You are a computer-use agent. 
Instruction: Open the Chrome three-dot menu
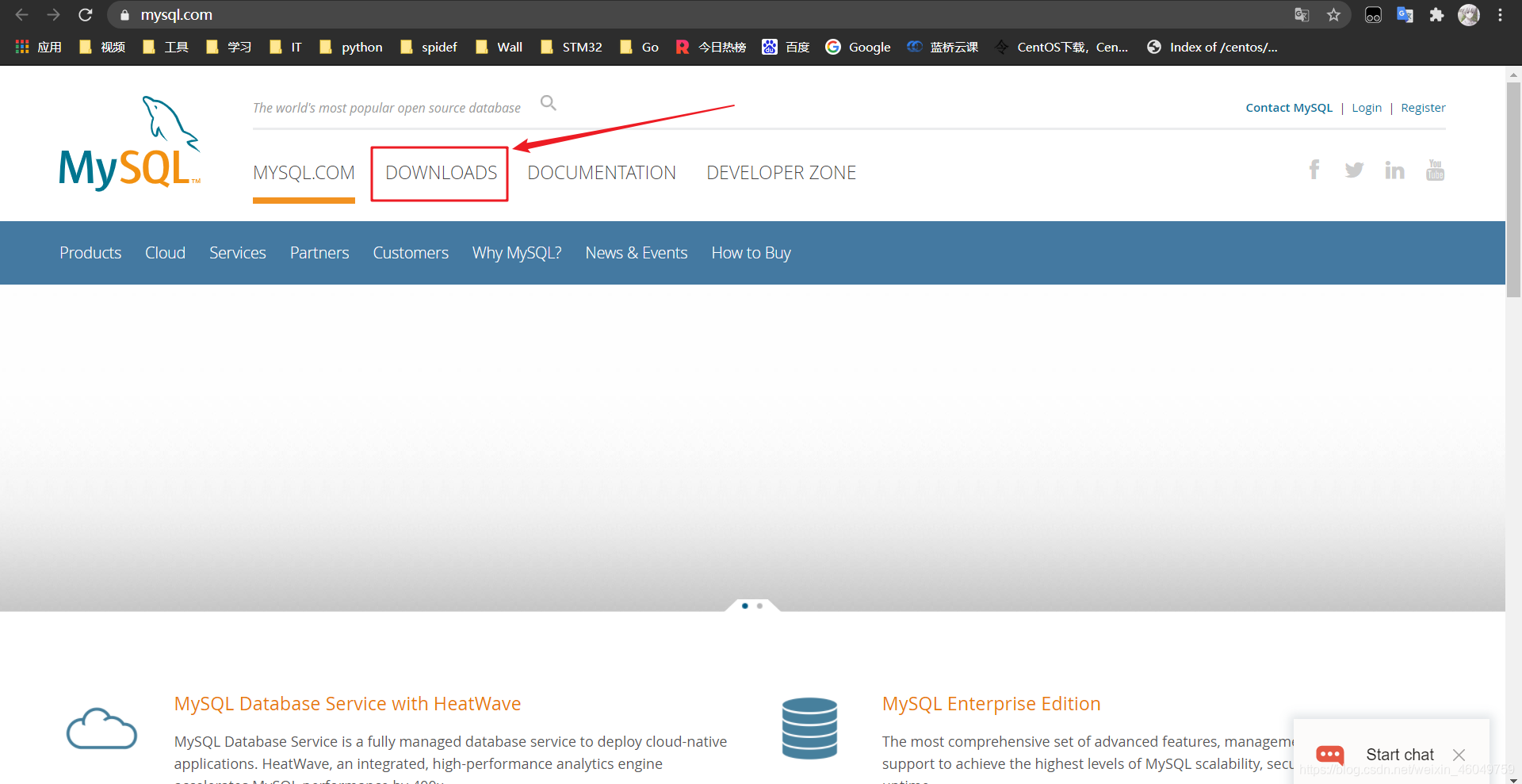1501,14
